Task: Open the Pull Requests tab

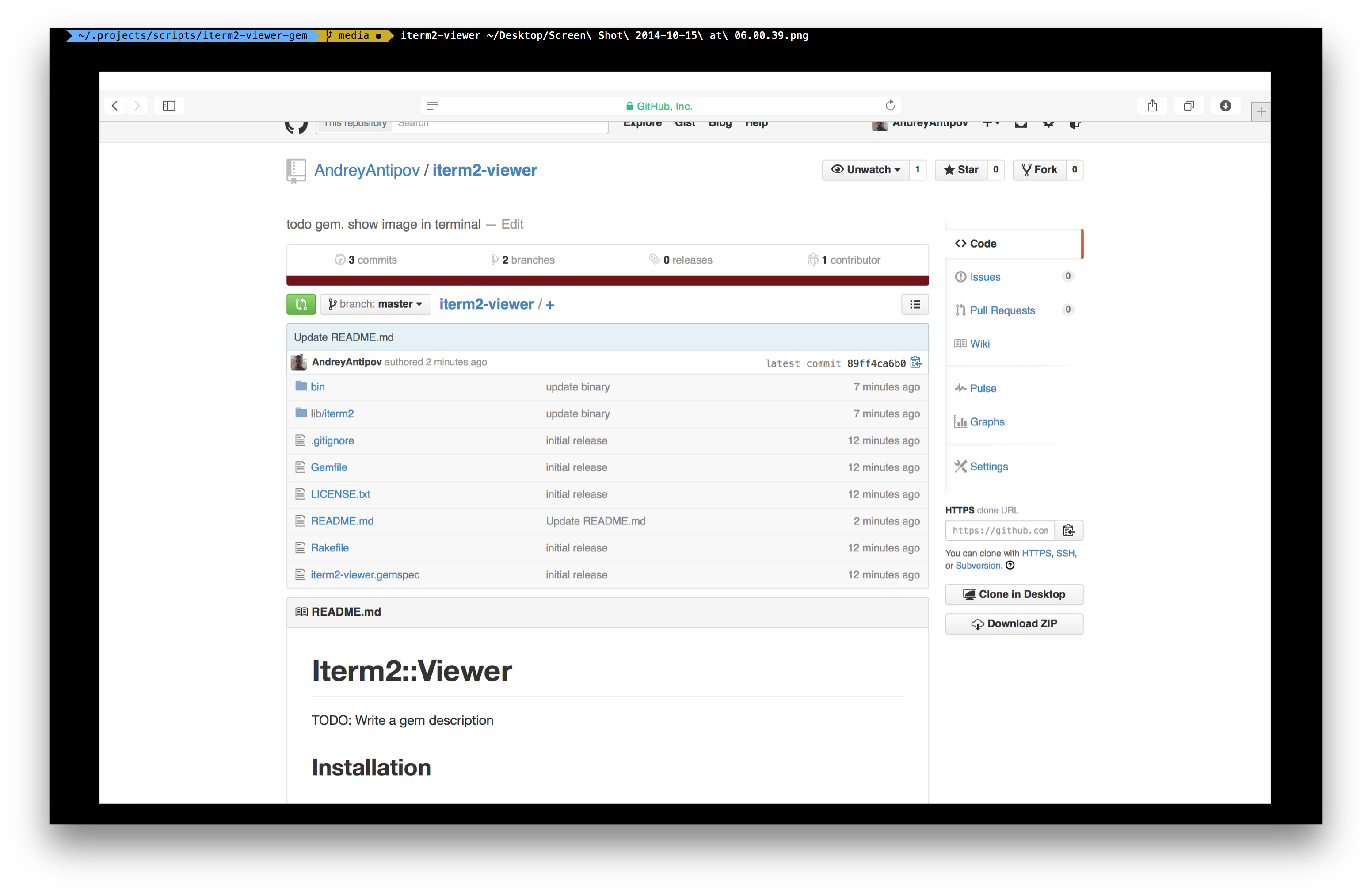Action: [1002, 310]
